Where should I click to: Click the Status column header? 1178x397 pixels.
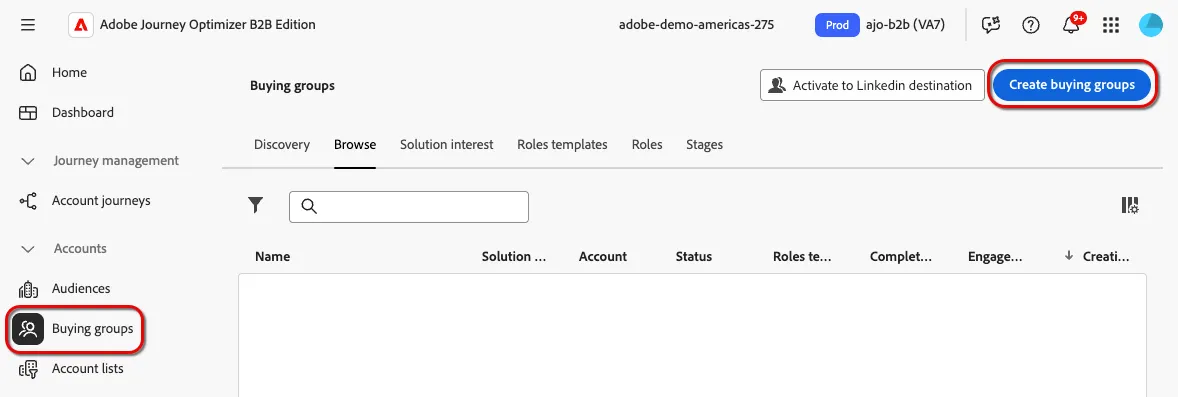click(x=693, y=256)
